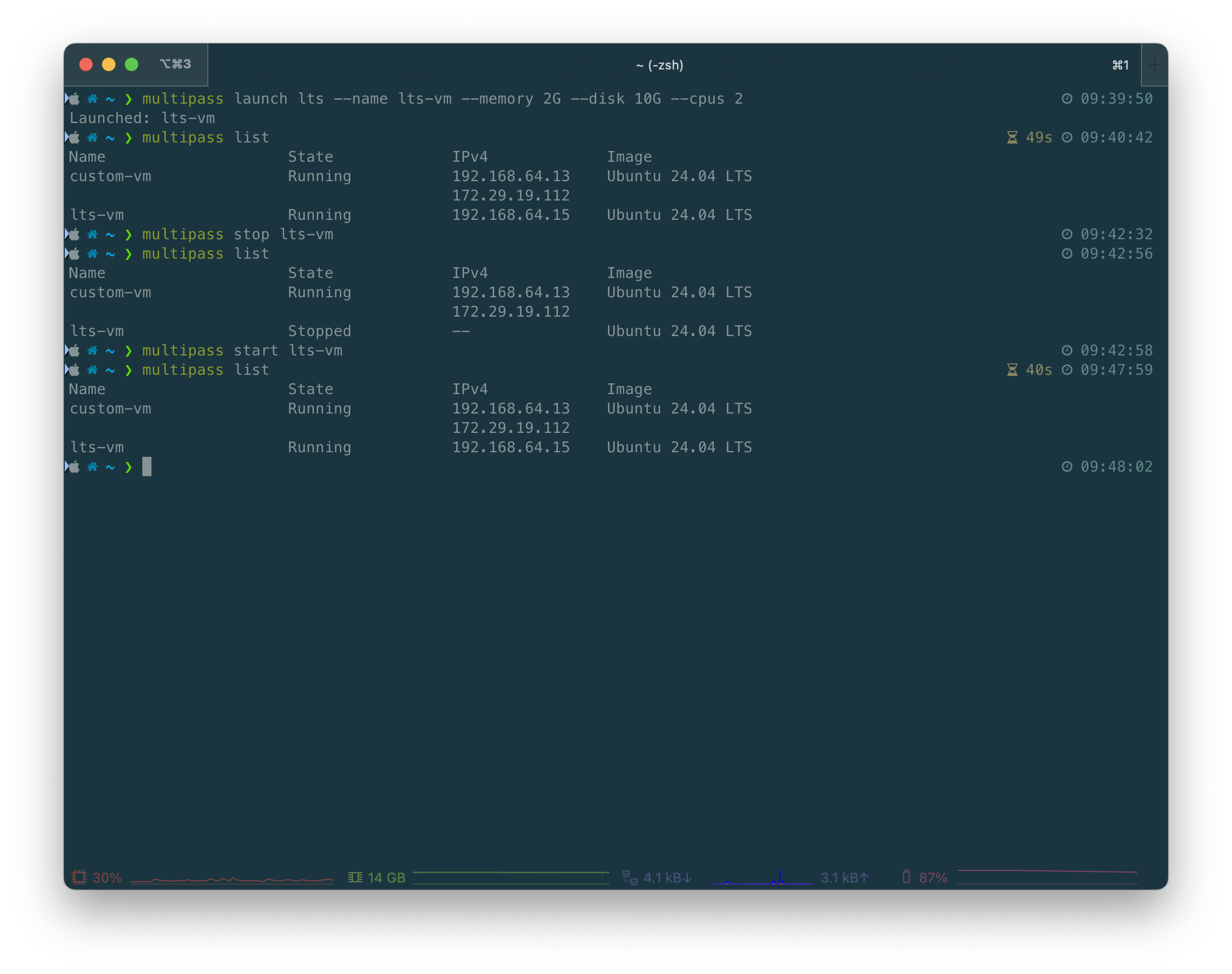
Task: Click the 'multipass launch lts' command text
Action: tap(232, 99)
